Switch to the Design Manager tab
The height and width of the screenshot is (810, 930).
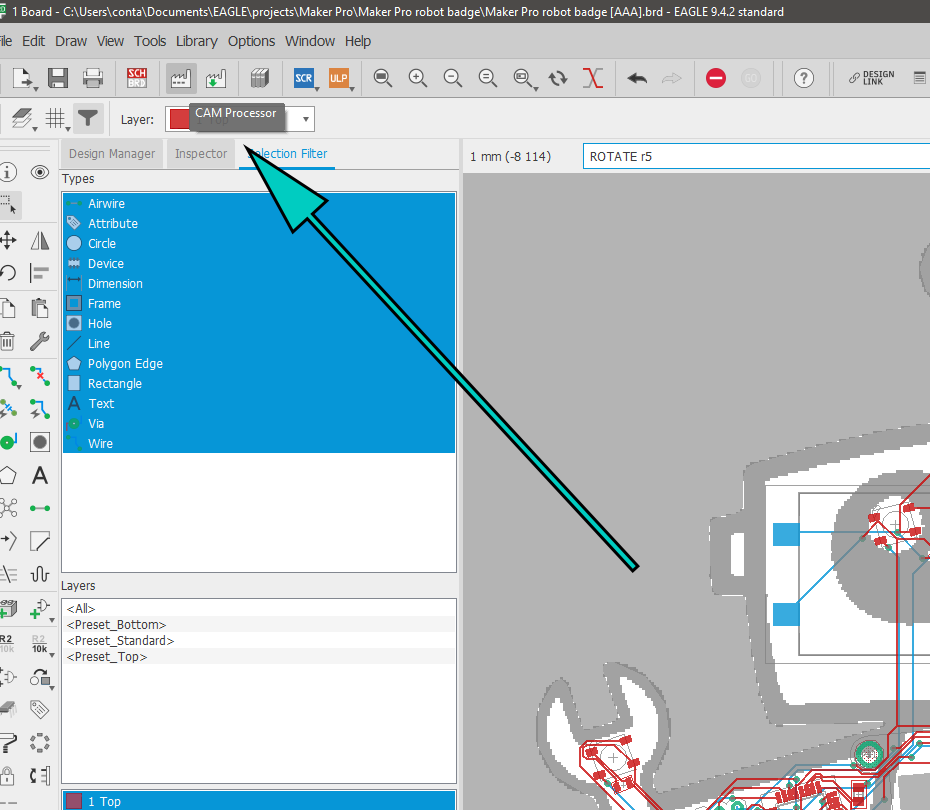[x=112, y=154]
